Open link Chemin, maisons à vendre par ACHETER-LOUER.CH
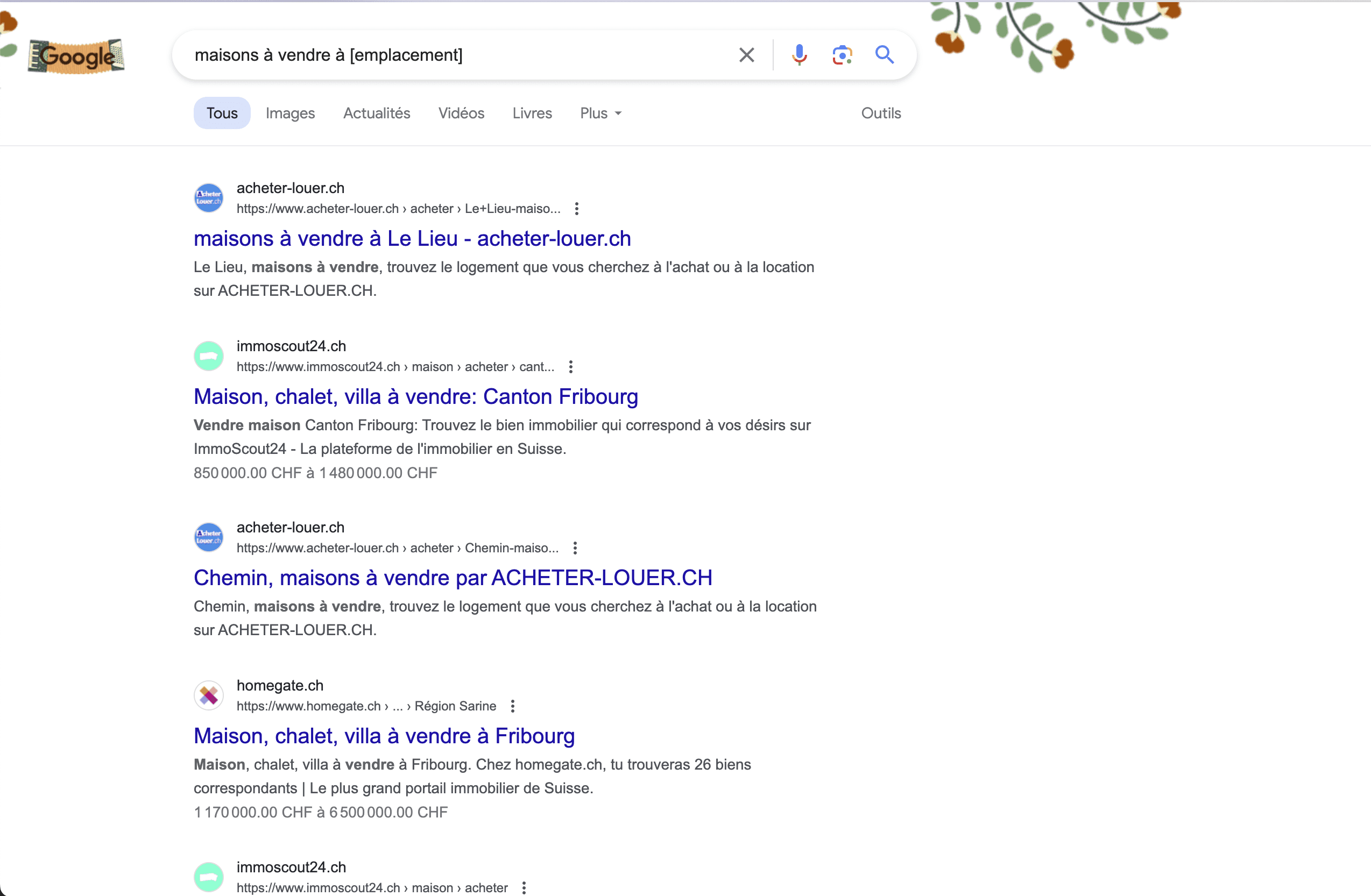The height and width of the screenshot is (896, 1371). click(x=453, y=578)
